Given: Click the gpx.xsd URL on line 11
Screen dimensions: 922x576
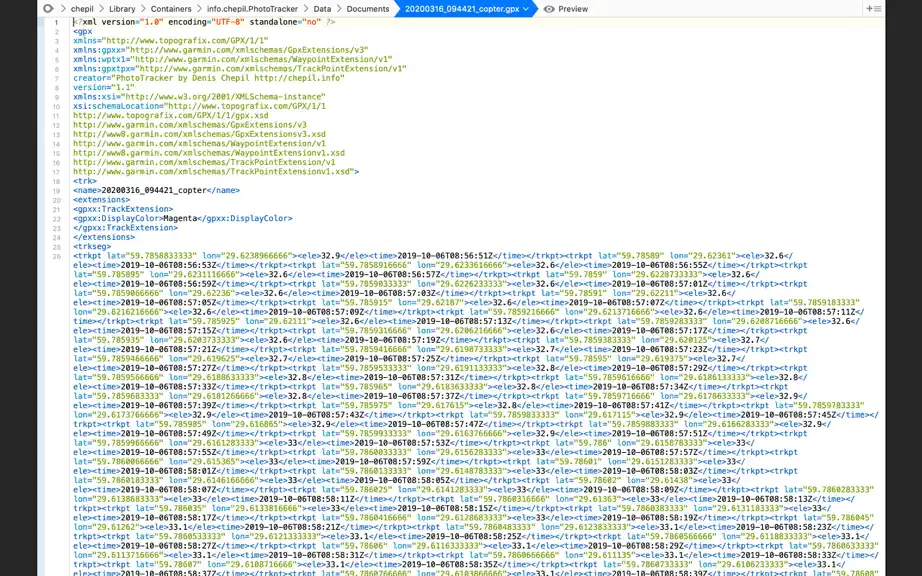Looking at the screenshot, I should [x=171, y=116].
